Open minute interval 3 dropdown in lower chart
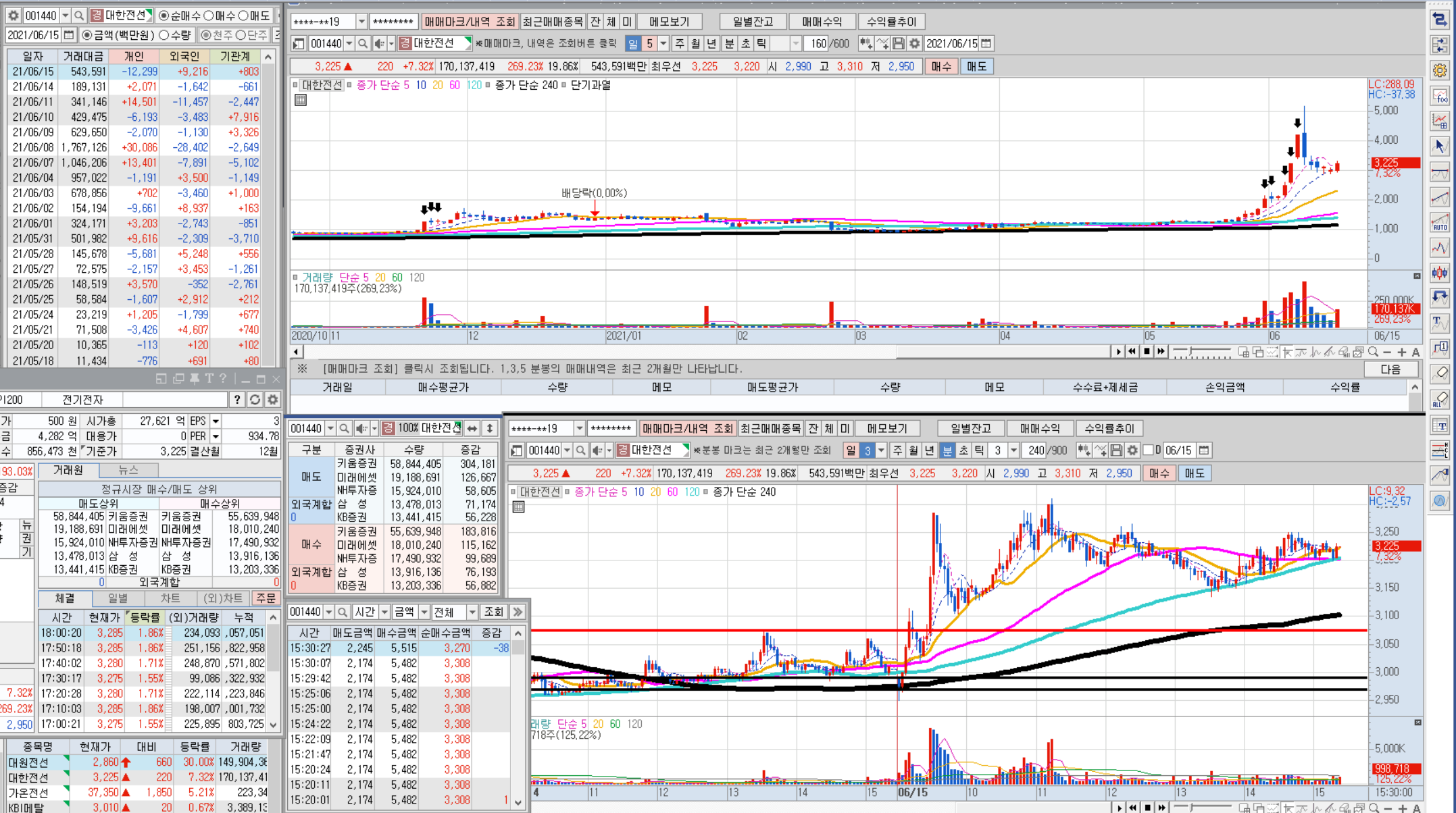 pyautogui.click(x=1013, y=450)
